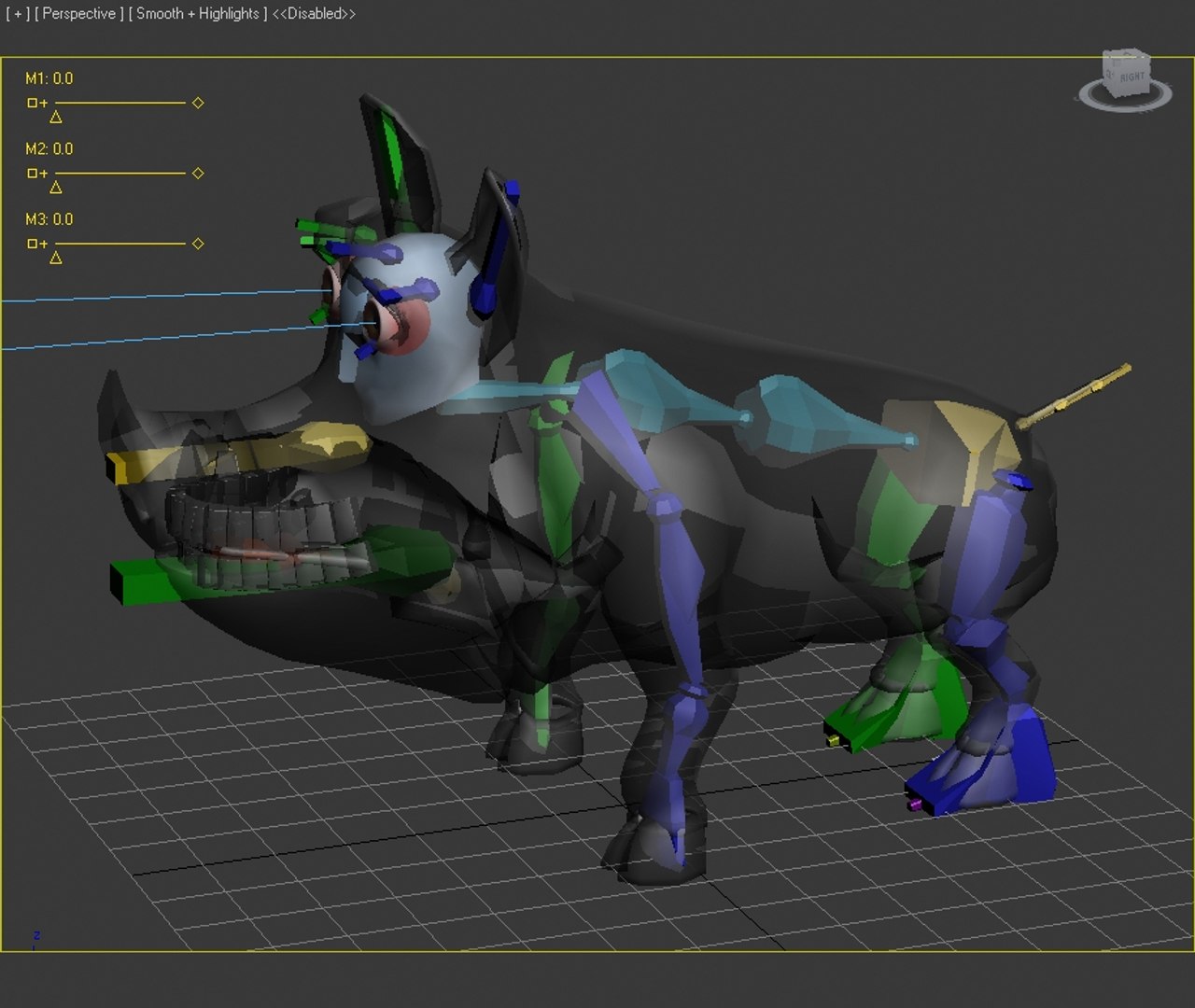Select the M1 slider triangle handle
Image resolution: width=1195 pixels, height=1008 pixels.
(56, 118)
